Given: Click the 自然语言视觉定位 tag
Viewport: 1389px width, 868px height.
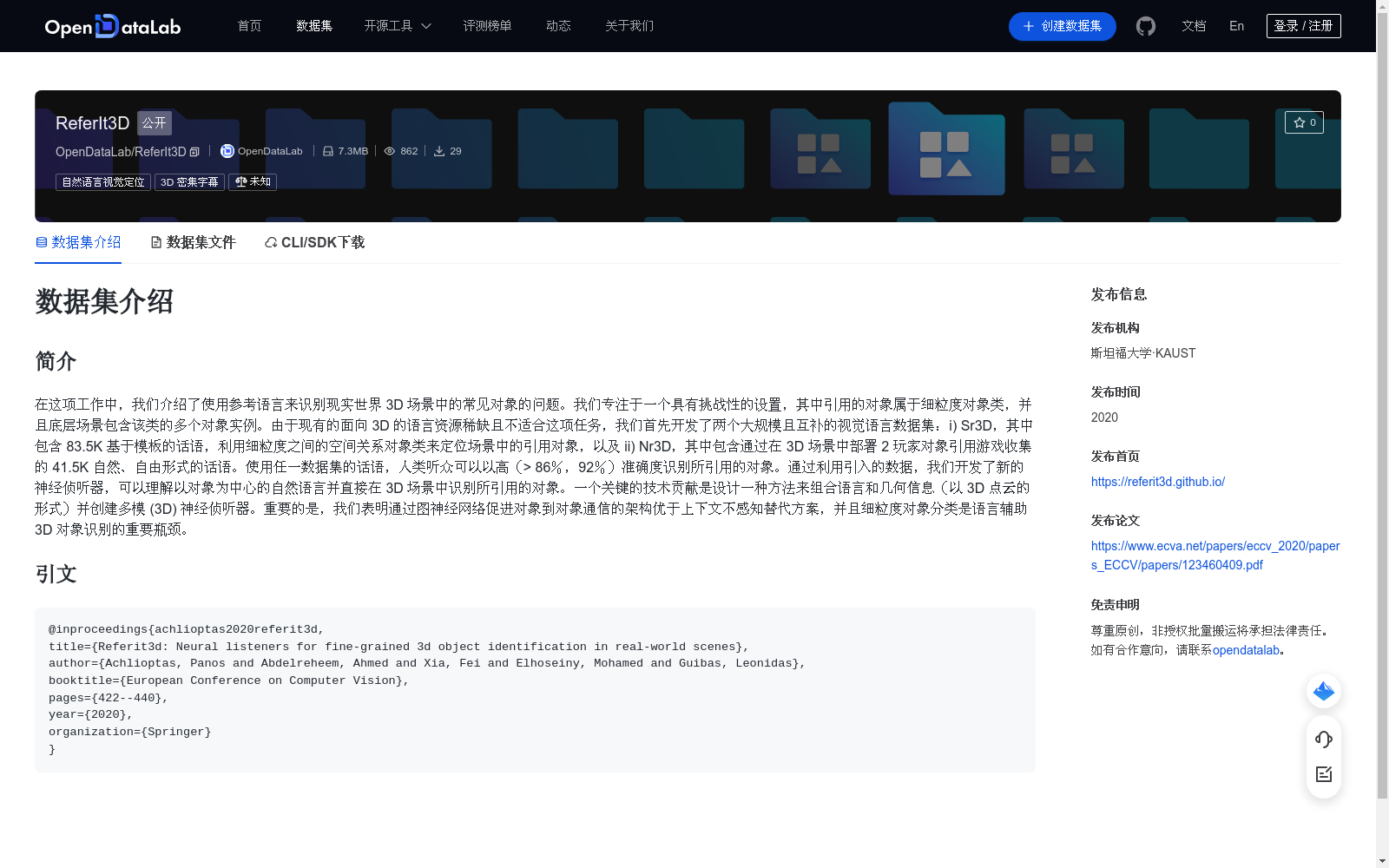Looking at the screenshot, I should coord(103,182).
